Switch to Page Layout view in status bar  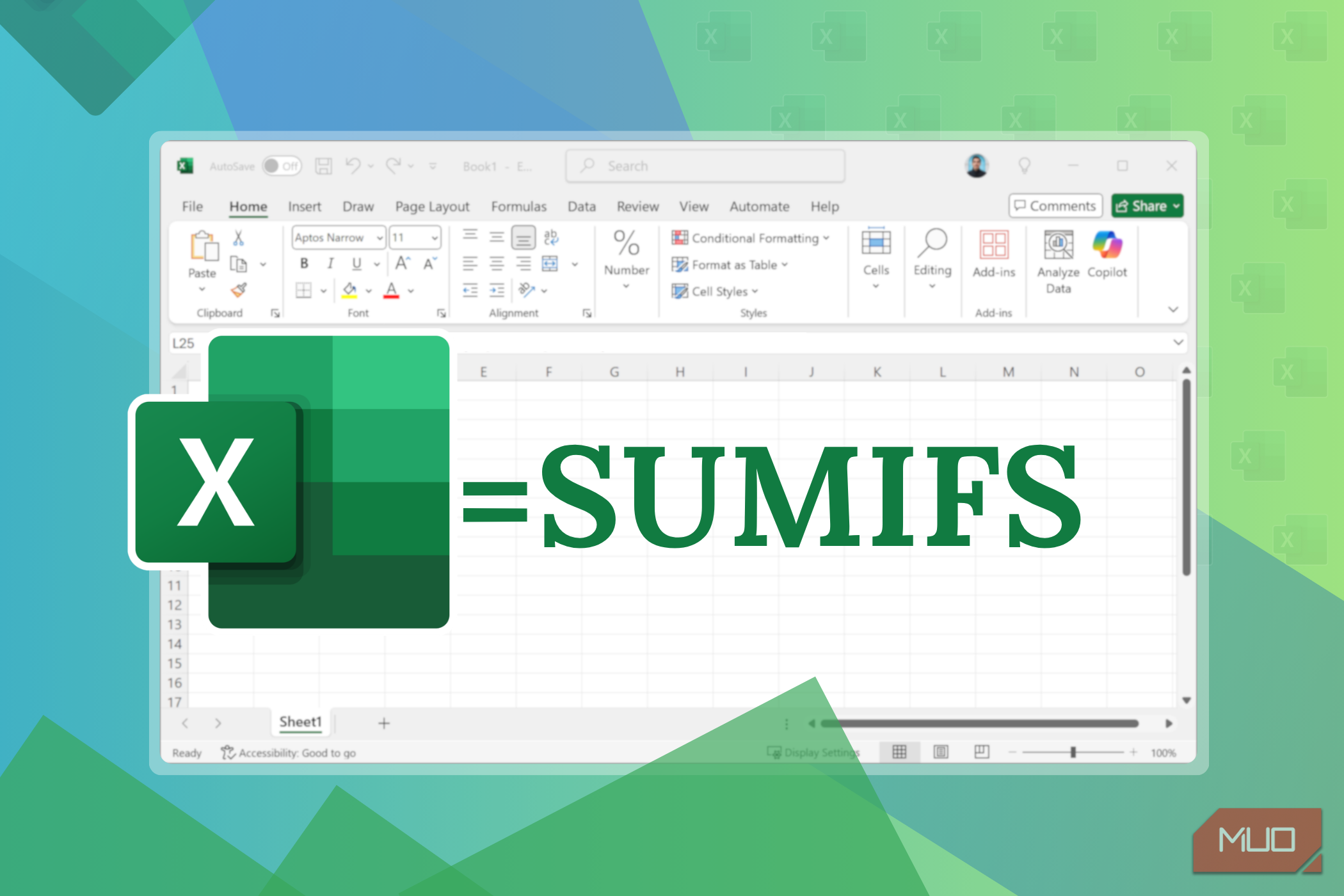(x=940, y=752)
